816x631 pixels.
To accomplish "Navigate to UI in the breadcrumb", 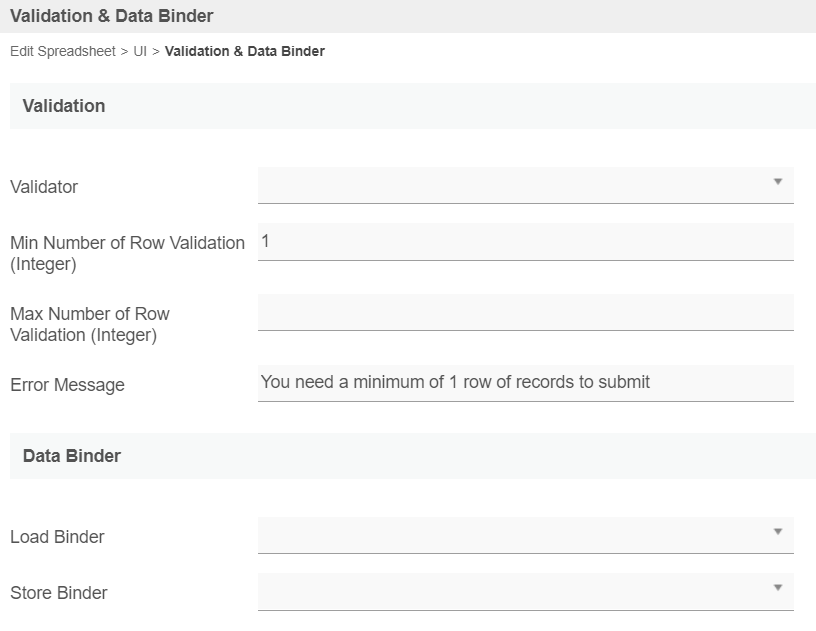I will (140, 51).
